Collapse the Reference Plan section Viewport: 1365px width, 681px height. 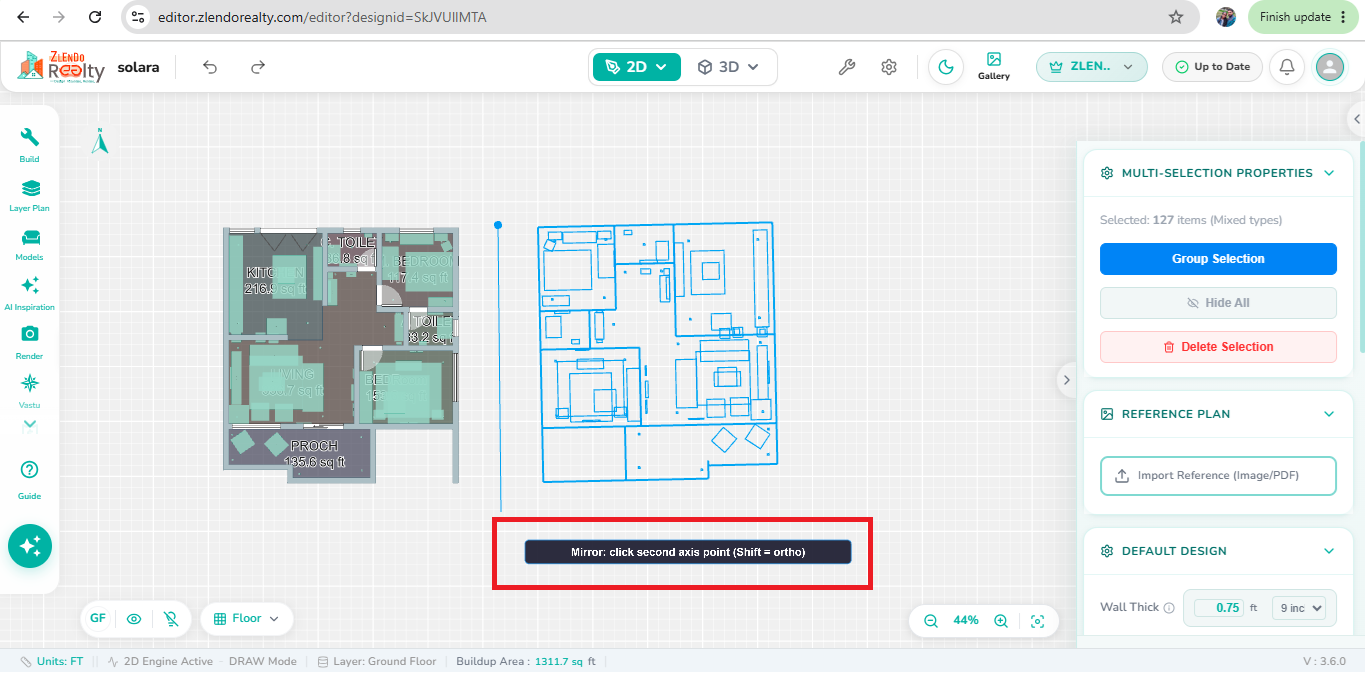coord(1329,414)
